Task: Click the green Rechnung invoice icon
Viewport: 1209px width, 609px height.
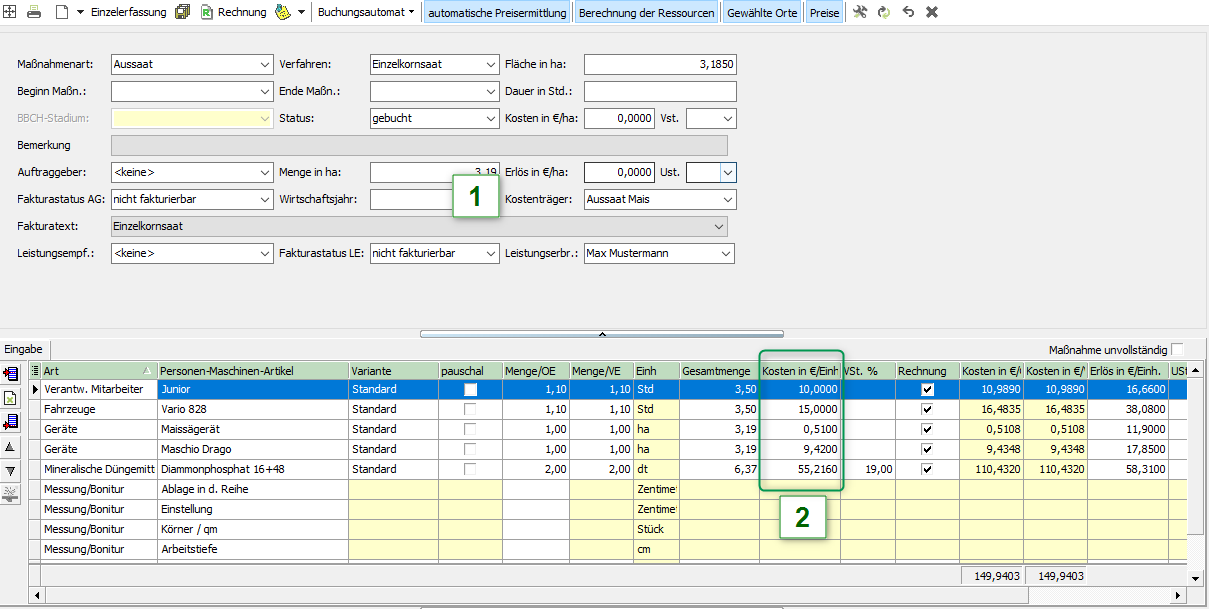Action: coord(207,12)
